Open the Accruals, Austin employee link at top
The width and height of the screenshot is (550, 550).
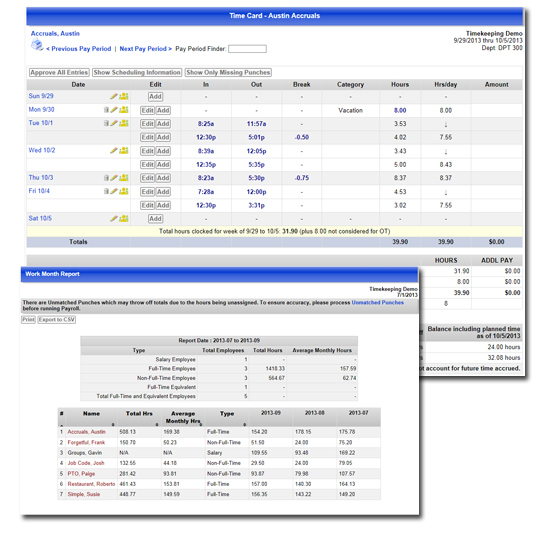[x=55, y=34]
